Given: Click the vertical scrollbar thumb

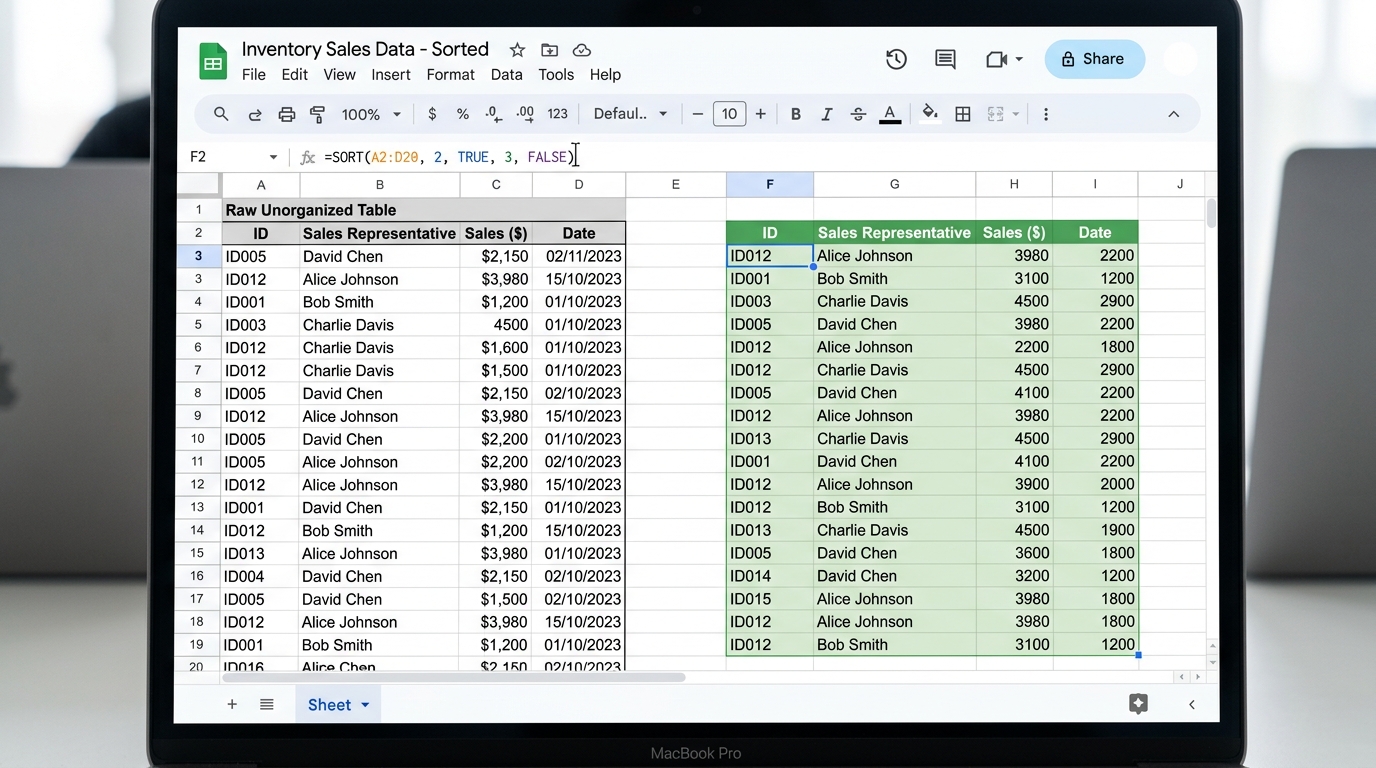Looking at the screenshot, I should [1212, 213].
